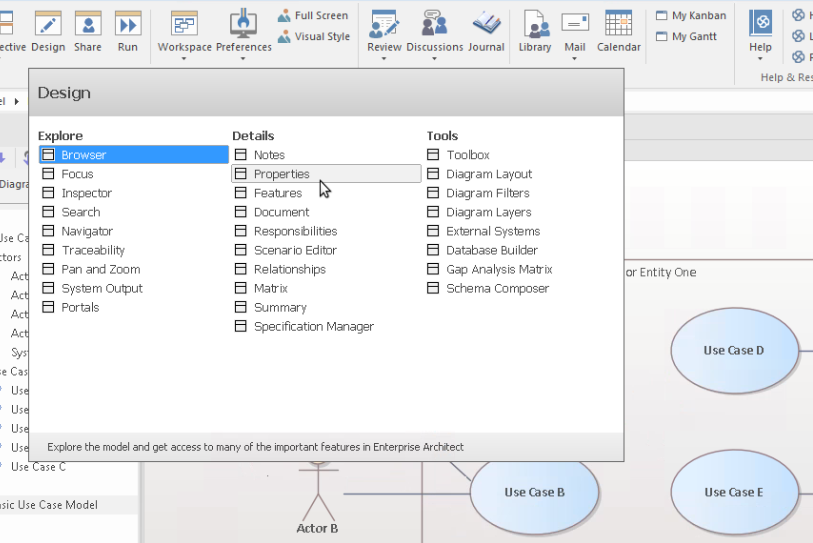Select the Actor B figure in diagram
Image resolution: width=813 pixels, height=543 pixels.
(318, 495)
